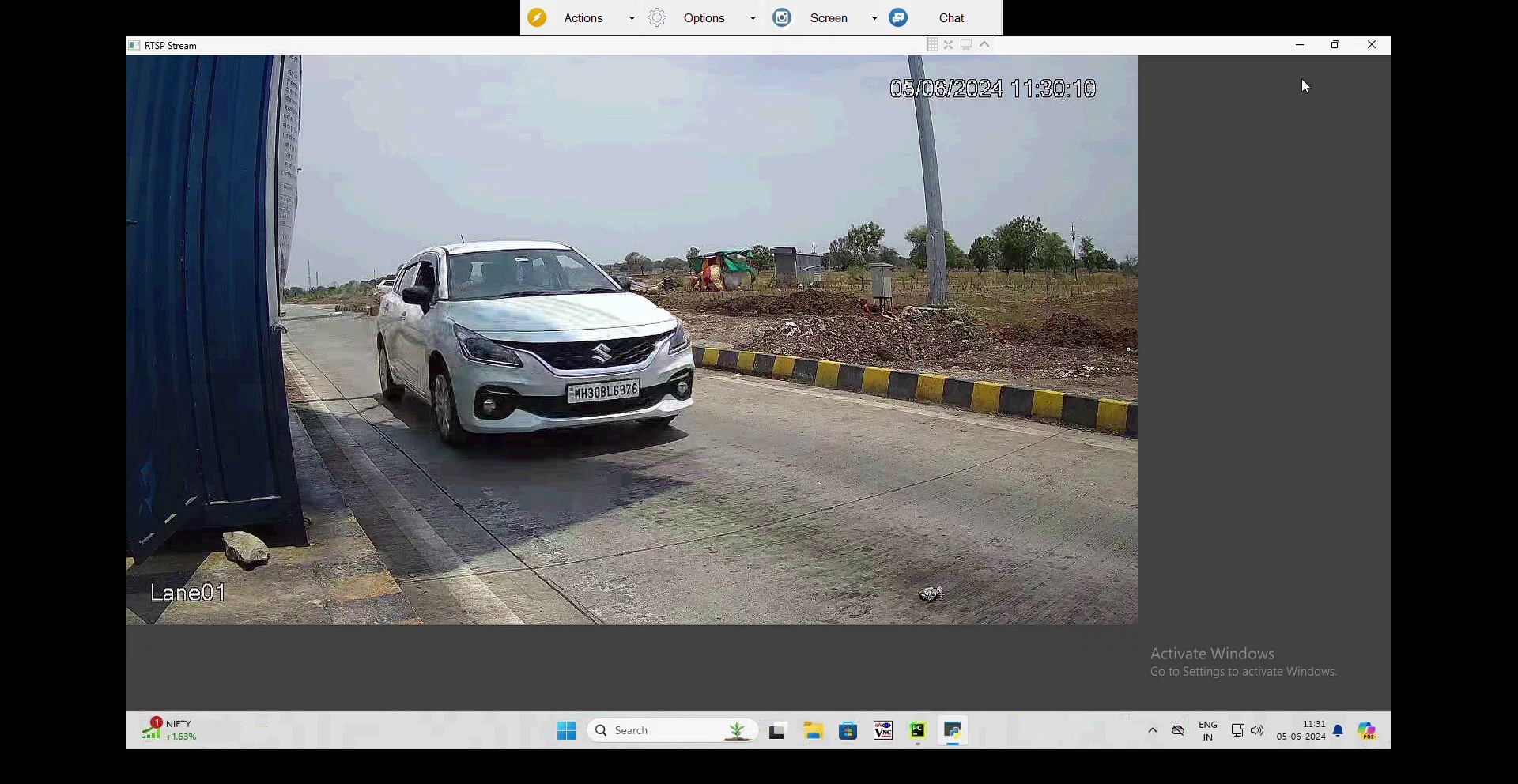Click the blue chat bubble icon

pos(898,18)
